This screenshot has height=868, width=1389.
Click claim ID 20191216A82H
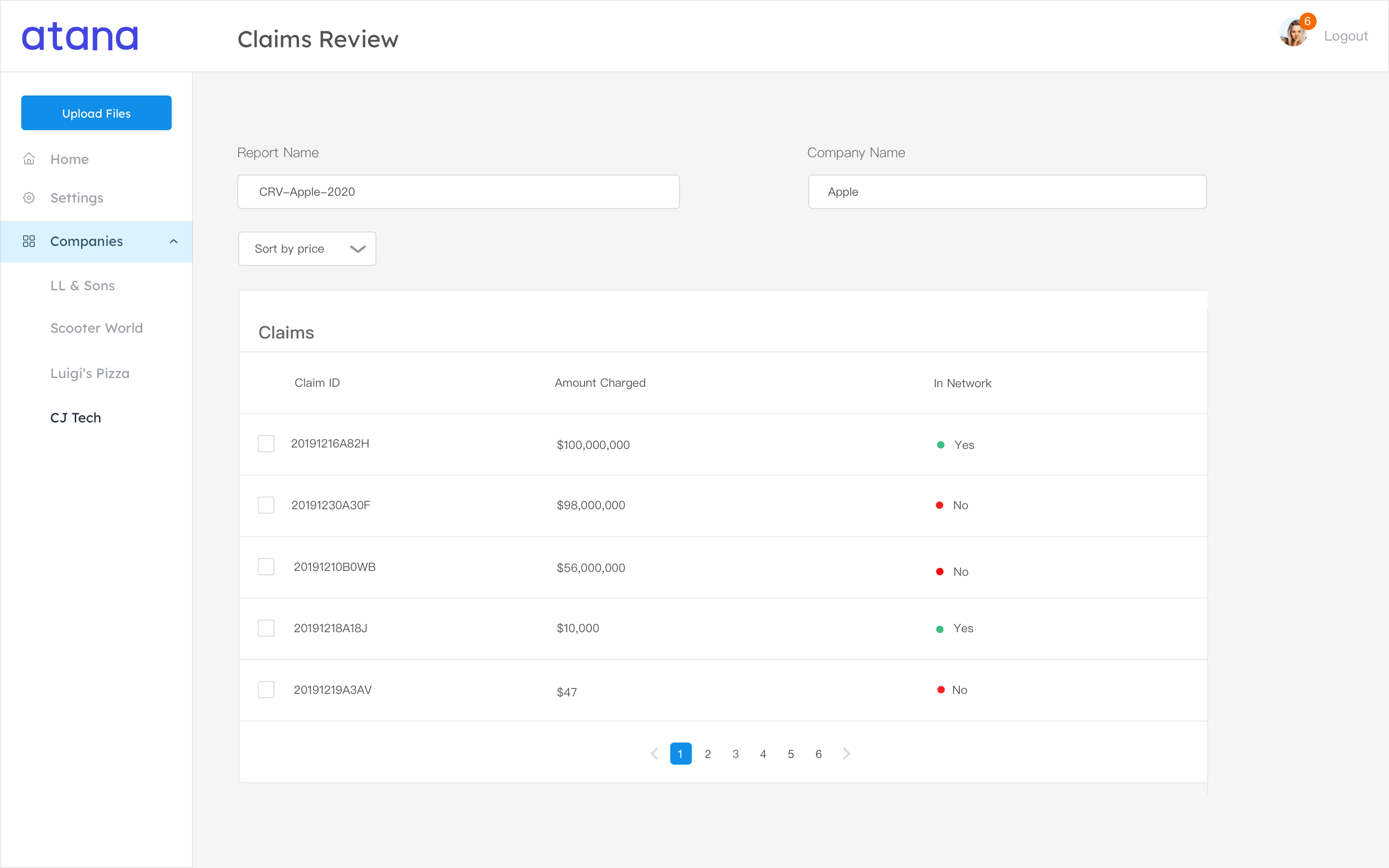tap(330, 444)
